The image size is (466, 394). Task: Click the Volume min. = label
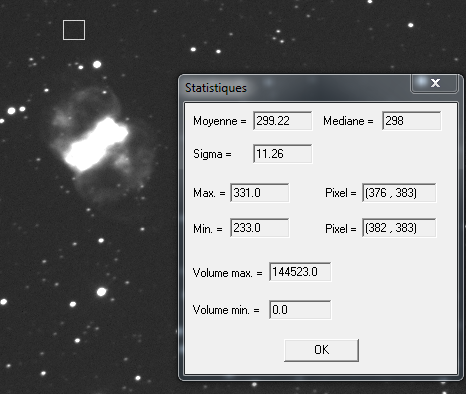tap(226, 310)
